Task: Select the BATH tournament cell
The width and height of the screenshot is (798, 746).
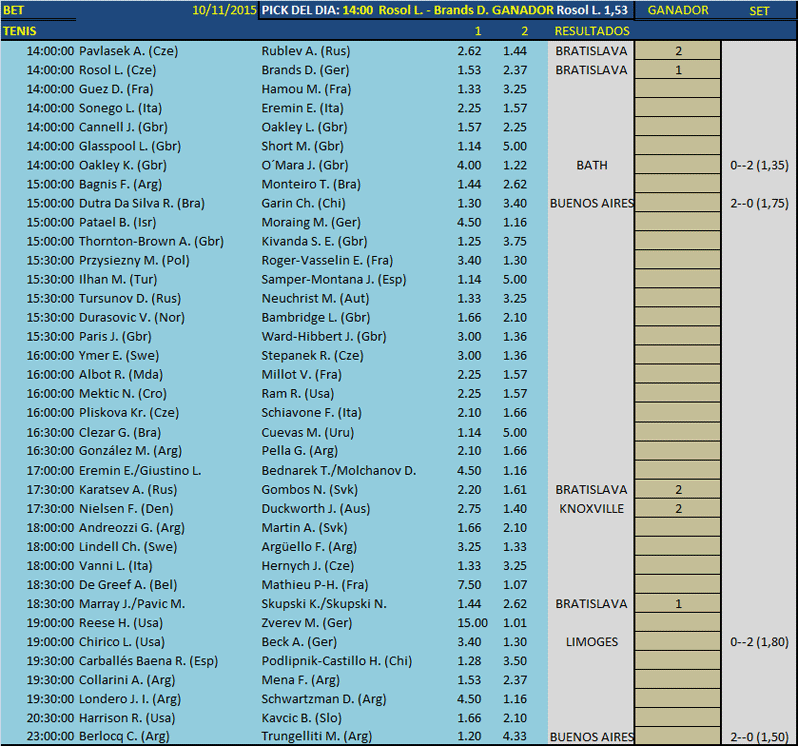Action: pos(591,165)
